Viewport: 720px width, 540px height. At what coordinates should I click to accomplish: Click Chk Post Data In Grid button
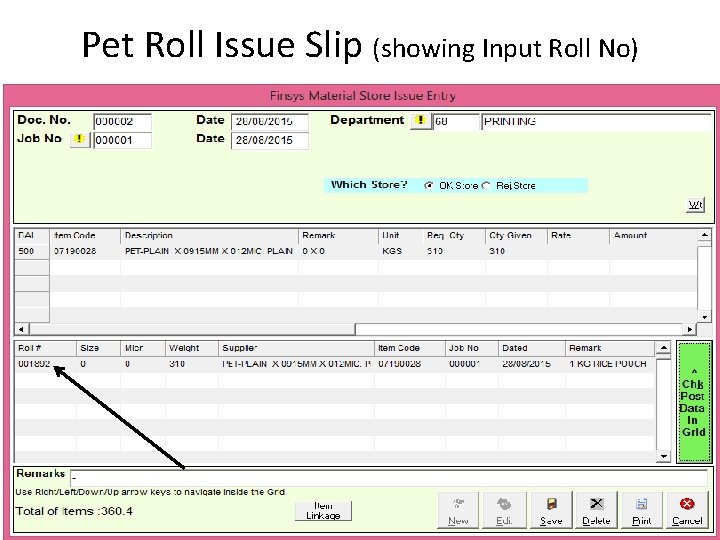[x=693, y=402]
